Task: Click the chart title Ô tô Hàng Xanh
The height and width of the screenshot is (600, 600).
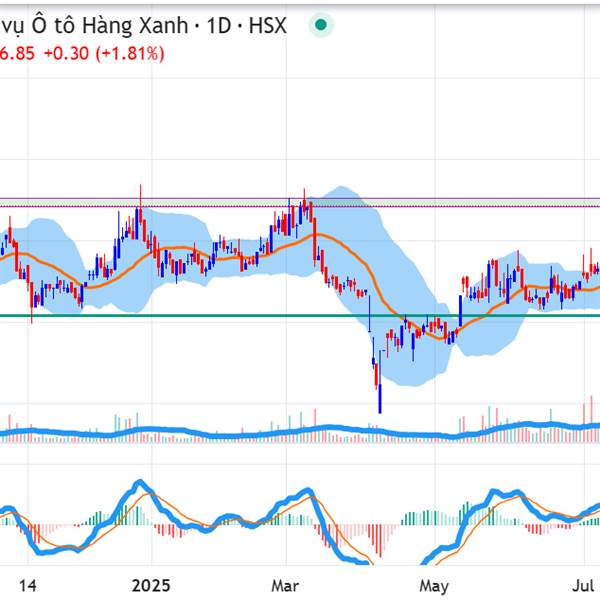Action: tap(110, 26)
